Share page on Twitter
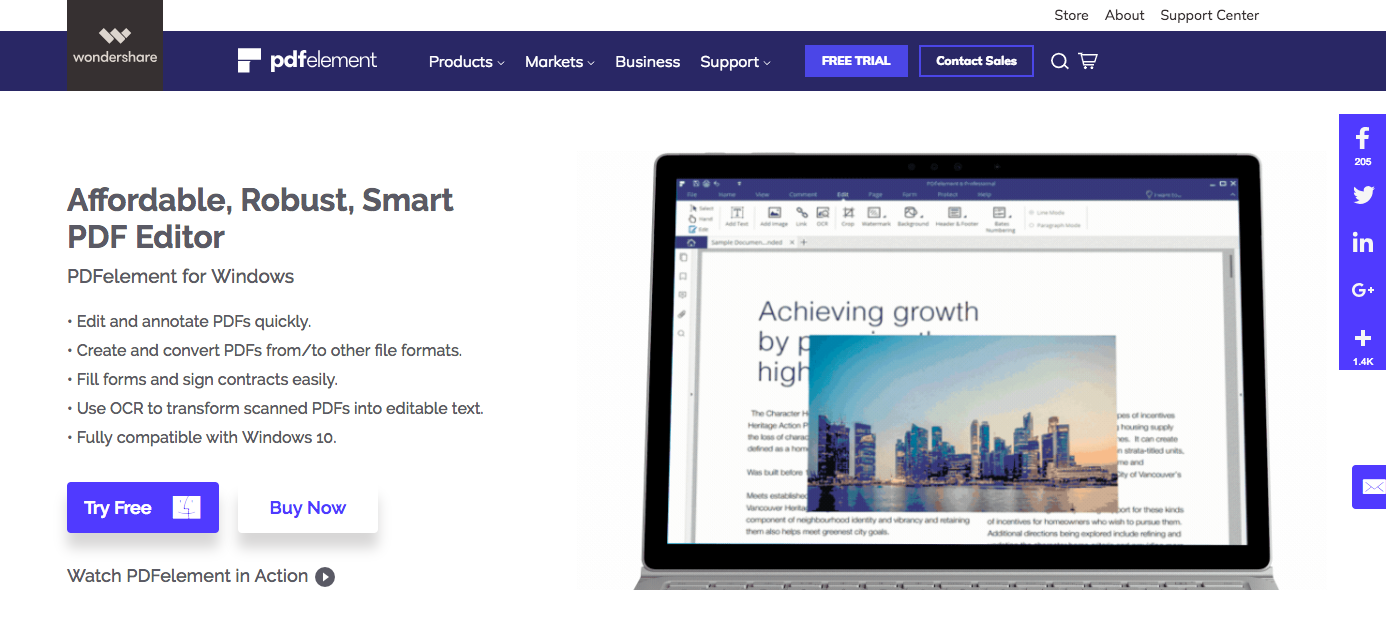Screen dimensions: 1386x629 [1362, 195]
